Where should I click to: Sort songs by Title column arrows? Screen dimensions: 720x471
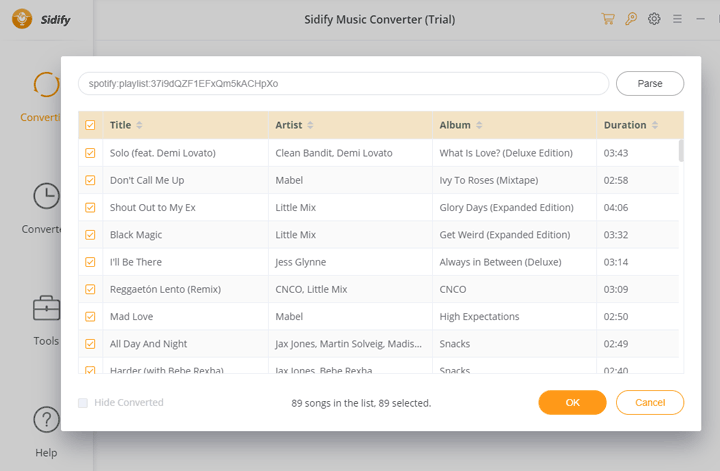coord(139,125)
